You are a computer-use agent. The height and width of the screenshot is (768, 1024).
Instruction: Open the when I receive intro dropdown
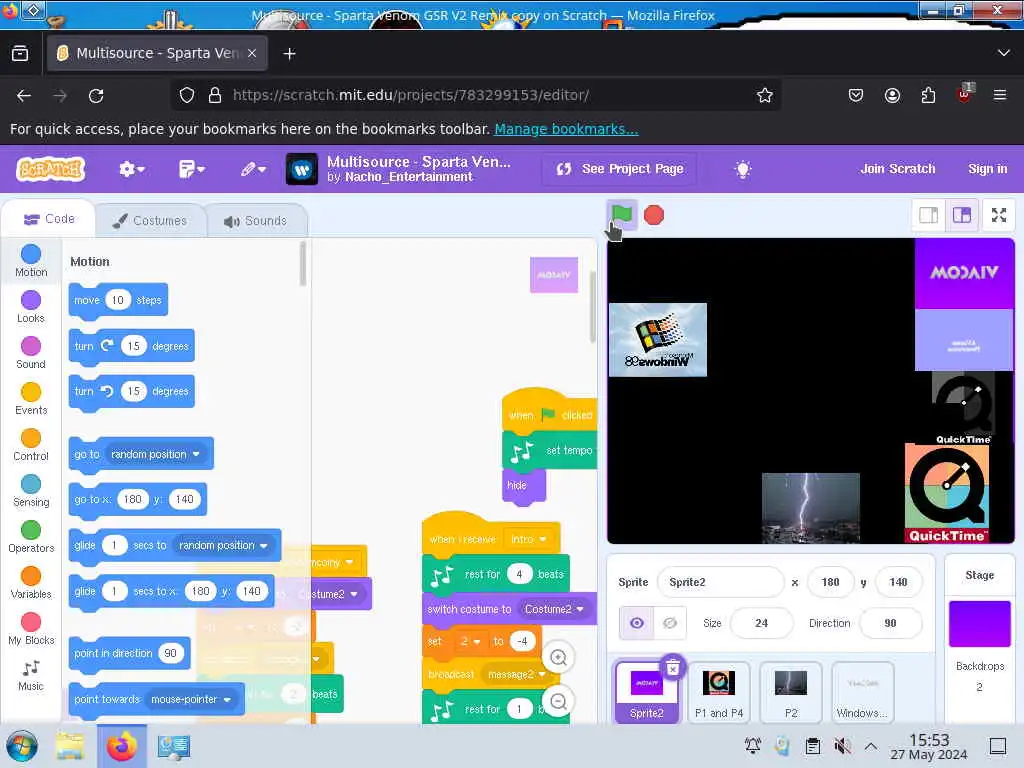coord(528,539)
